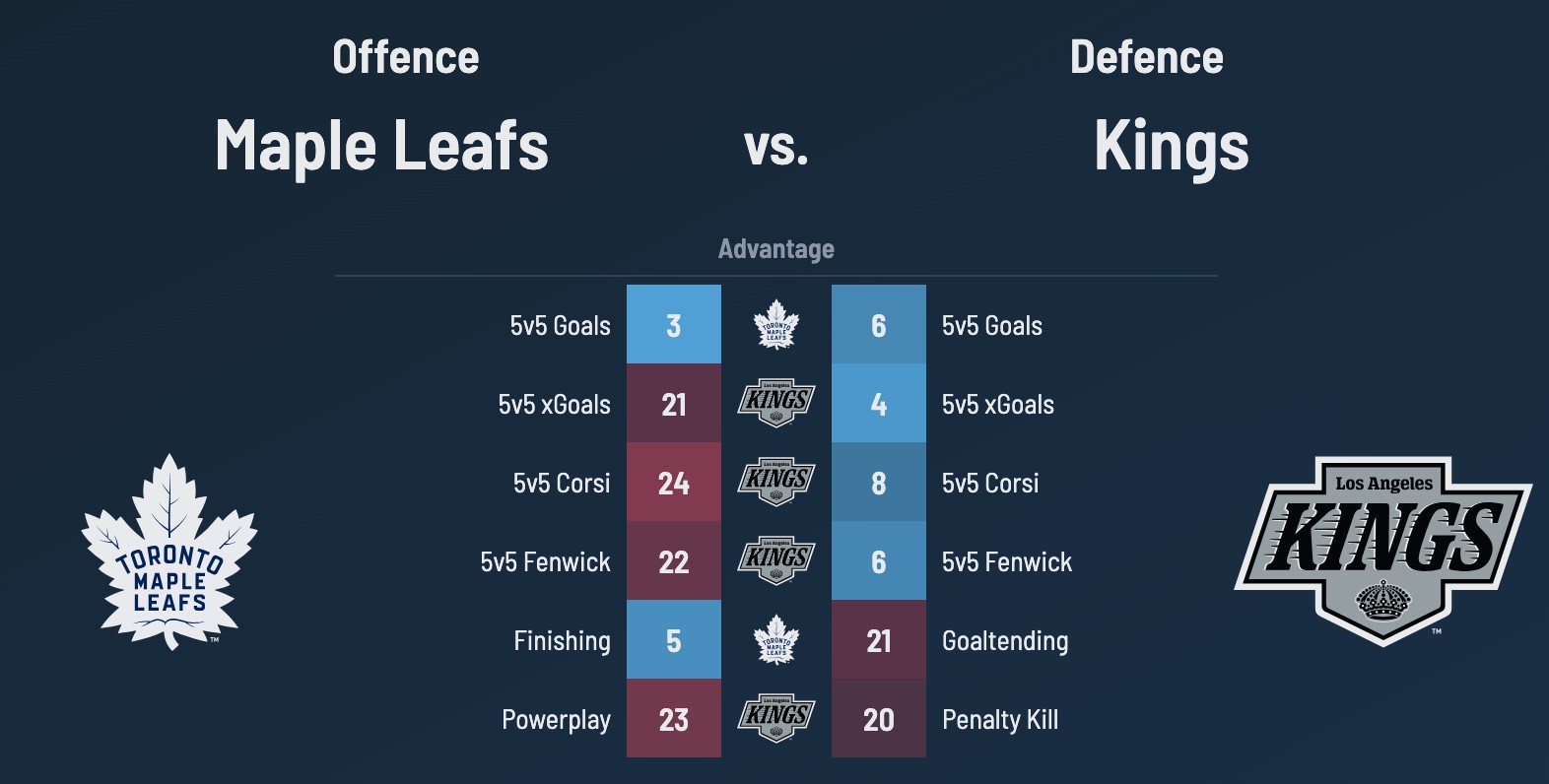Click the Goaltending stat label
Image resolution: width=1549 pixels, height=784 pixels.
click(x=1005, y=641)
